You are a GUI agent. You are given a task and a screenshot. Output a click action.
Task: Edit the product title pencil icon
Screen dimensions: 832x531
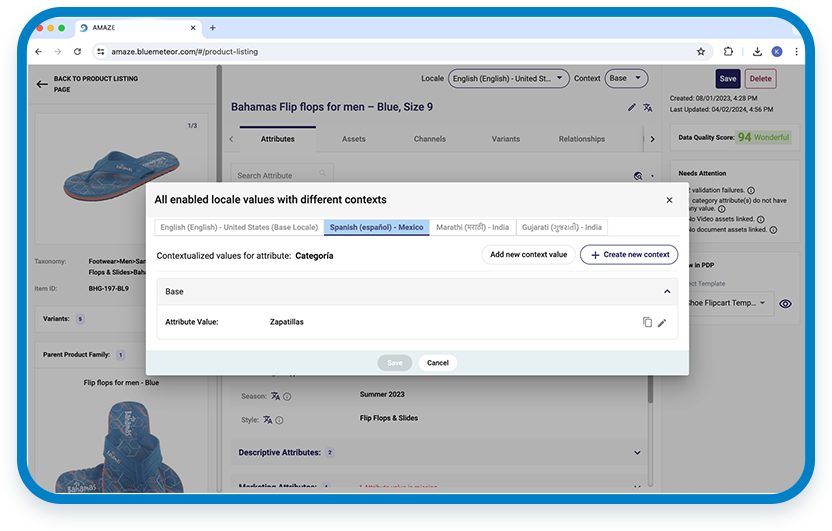point(631,107)
